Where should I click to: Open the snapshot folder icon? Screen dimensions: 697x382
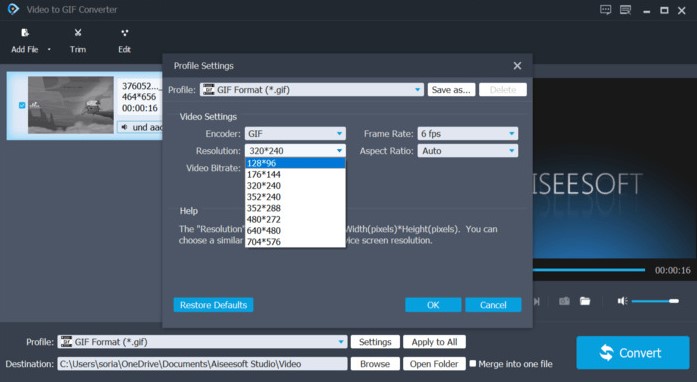pos(585,301)
